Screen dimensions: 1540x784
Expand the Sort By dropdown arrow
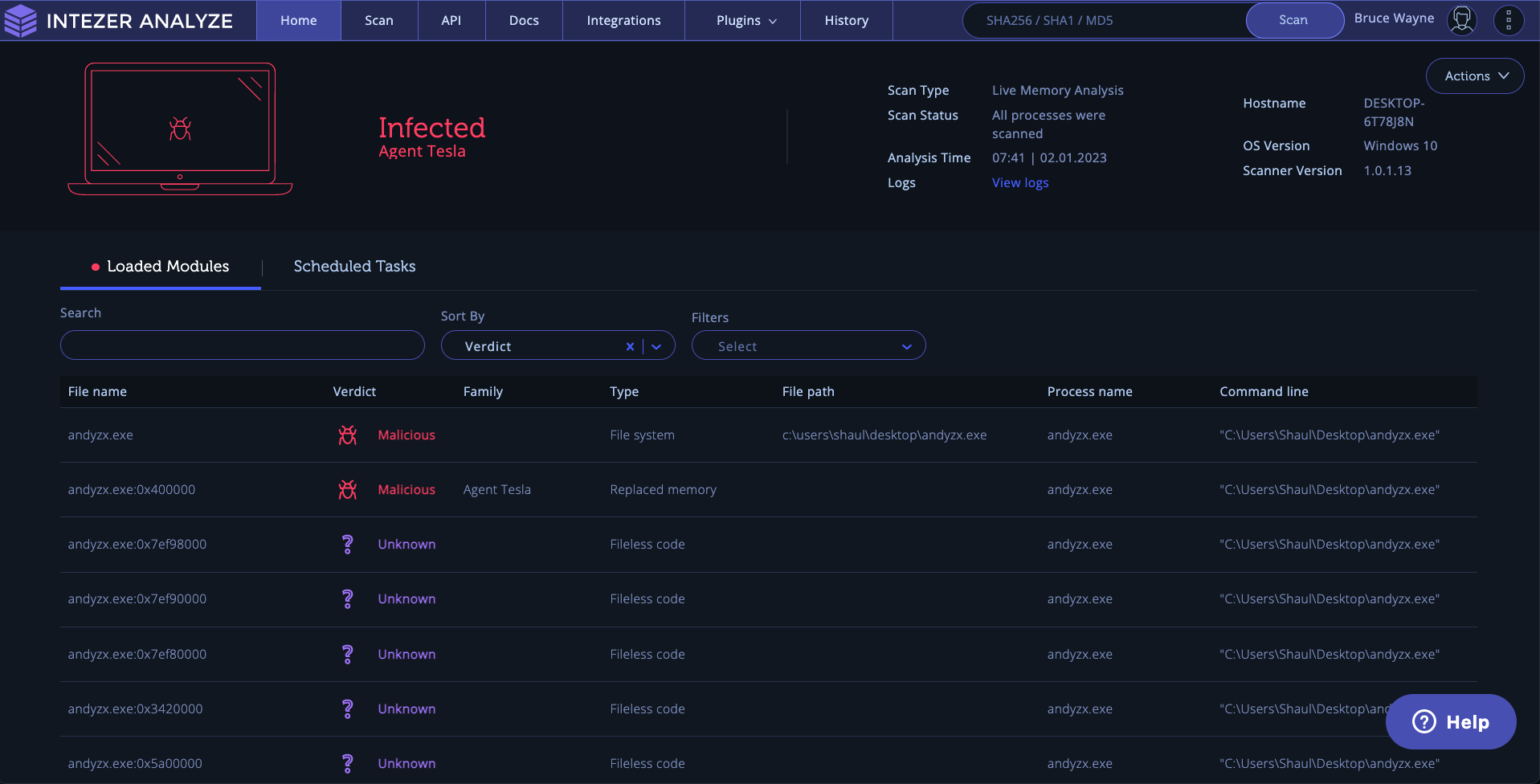pos(657,346)
